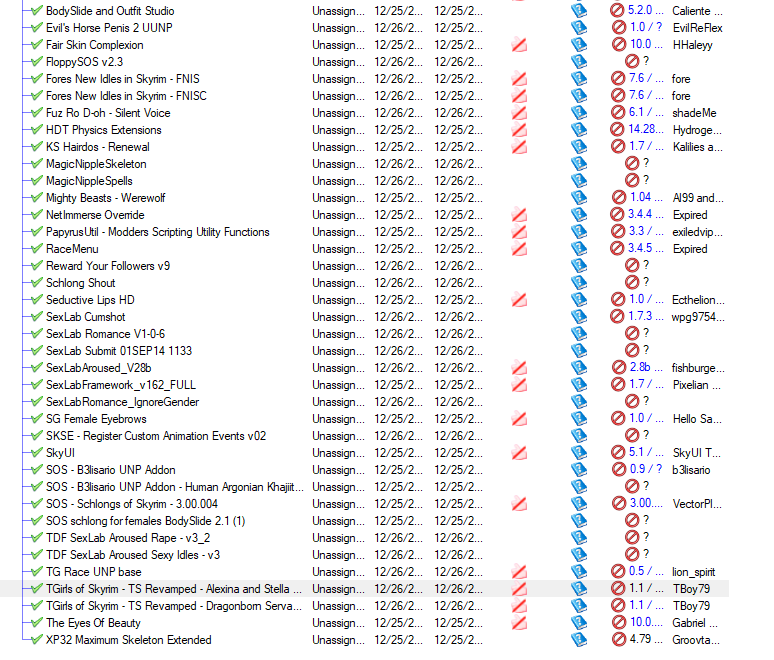774x660 pixels.
Task: Click author Gabriel in The Eyes Of Beauty row
Action: coord(695,623)
